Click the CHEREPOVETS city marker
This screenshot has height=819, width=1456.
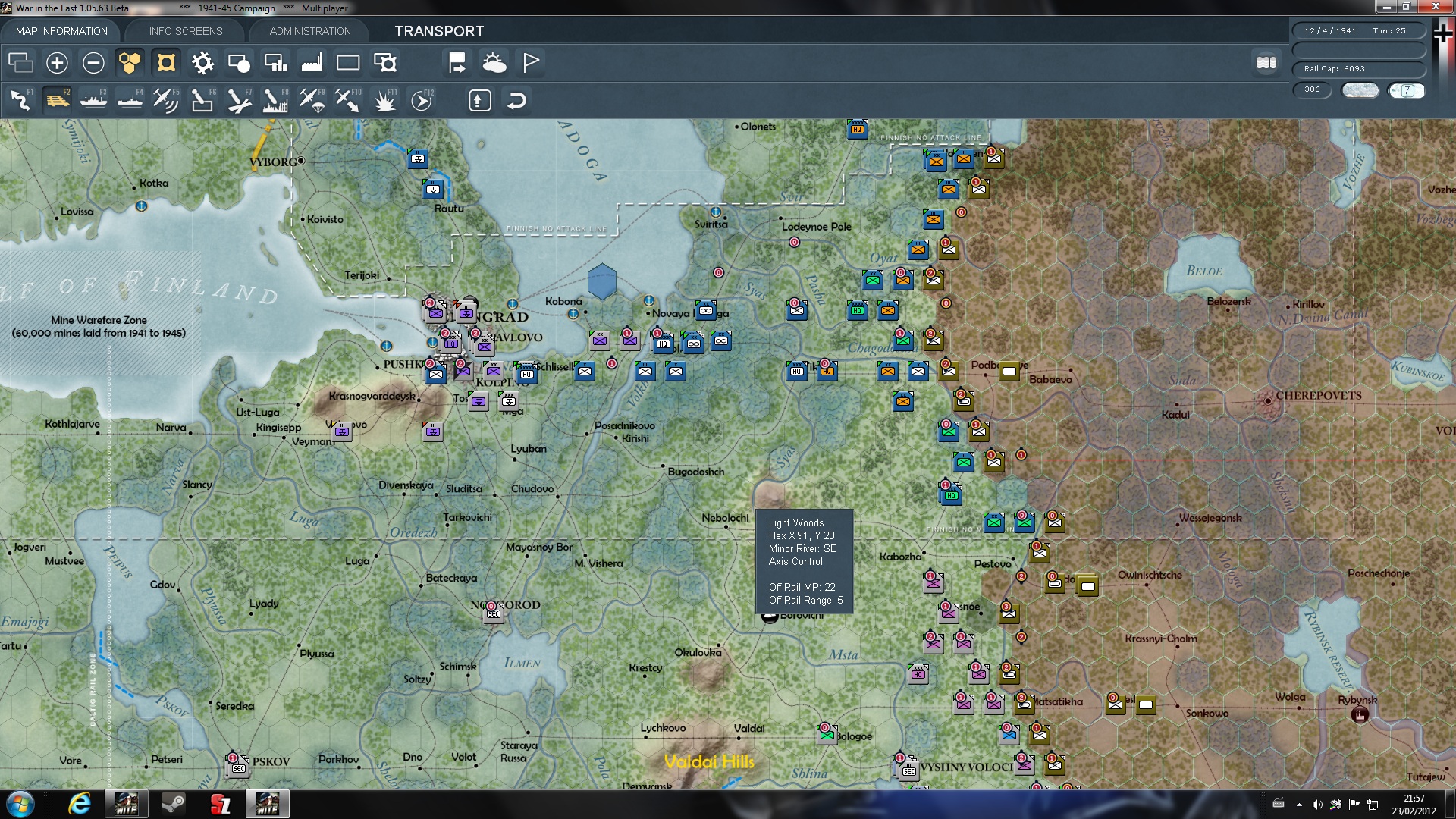point(1267,400)
